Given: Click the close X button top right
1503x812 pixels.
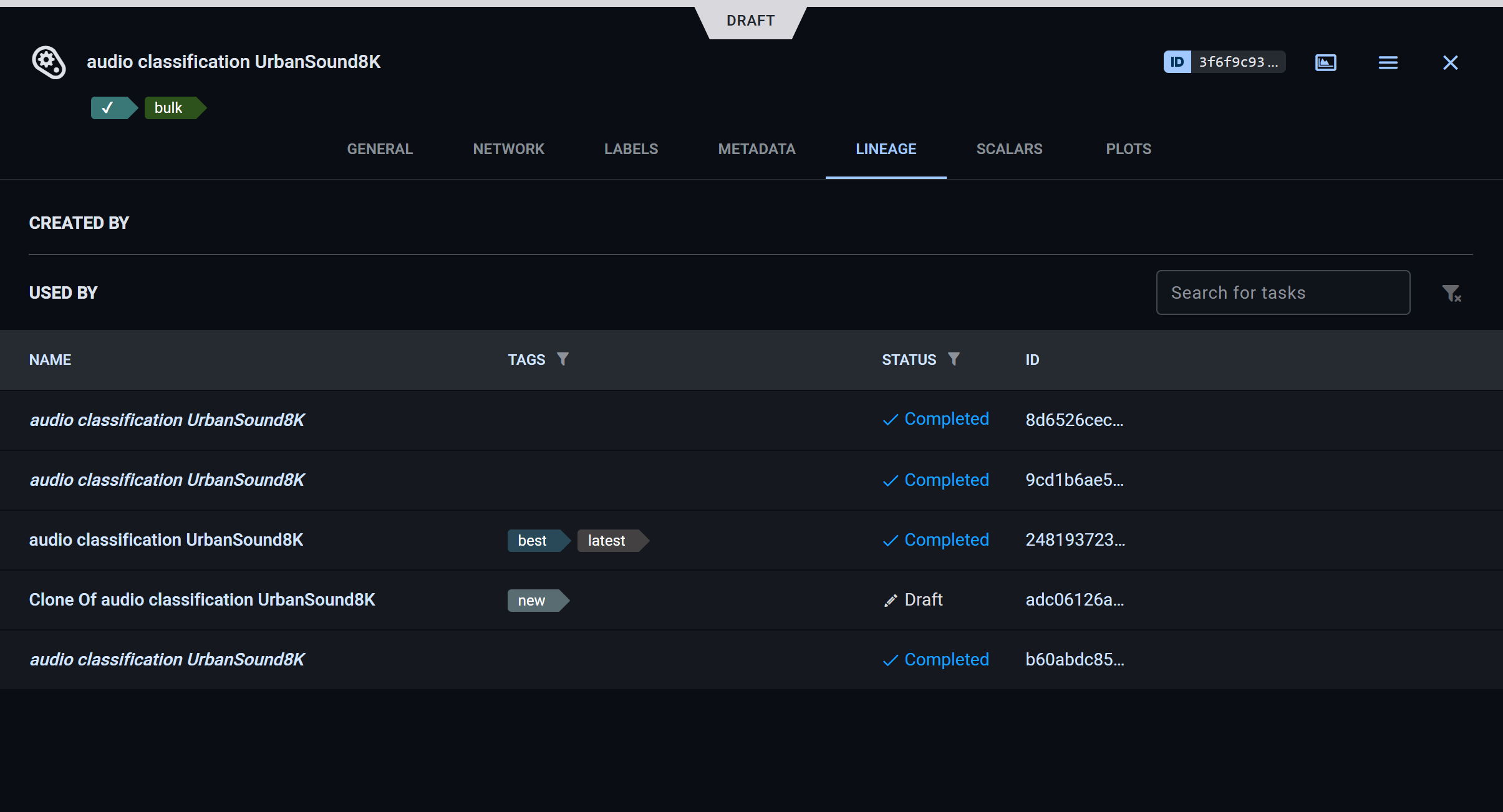Looking at the screenshot, I should [x=1450, y=62].
